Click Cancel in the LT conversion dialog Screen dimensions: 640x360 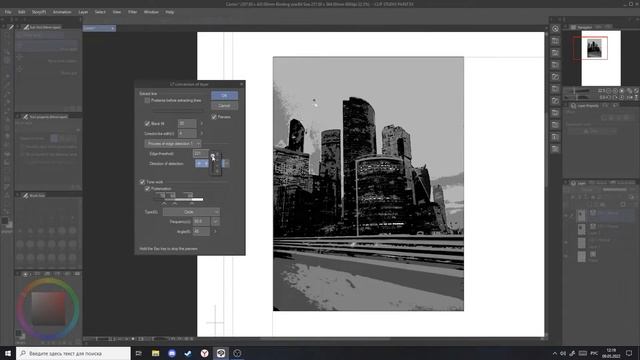click(224, 106)
